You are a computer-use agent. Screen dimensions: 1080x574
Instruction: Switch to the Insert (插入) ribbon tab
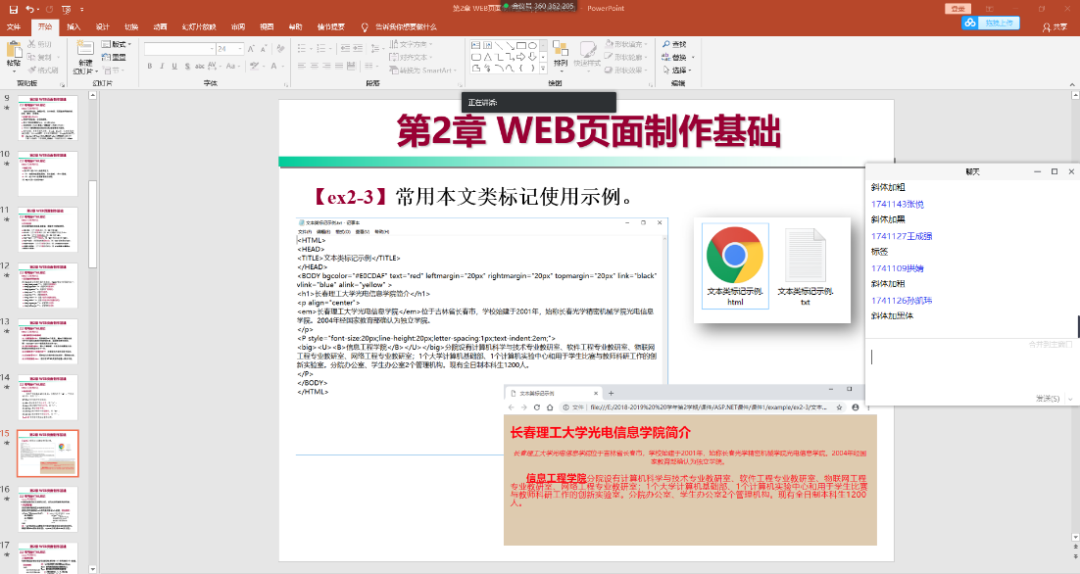pyautogui.click(x=74, y=27)
